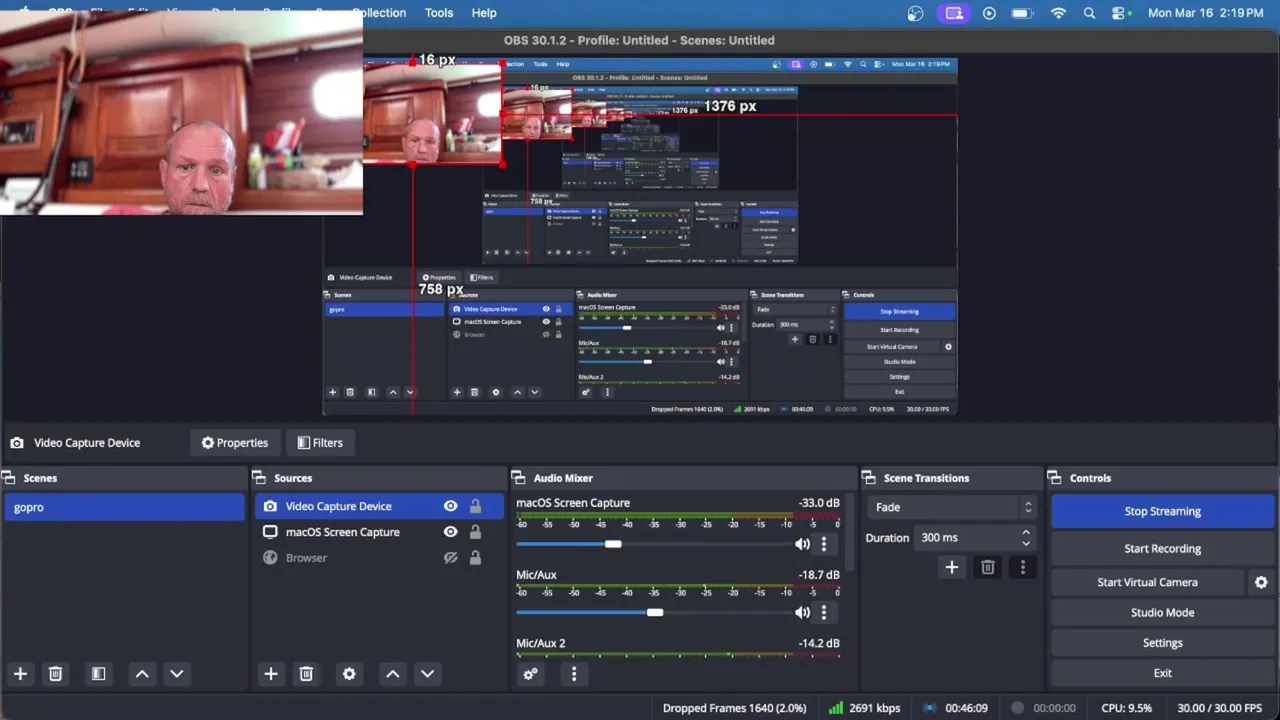Viewport: 1280px width, 720px height.
Task: Enable Studio Mode
Action: [1162, 612]
